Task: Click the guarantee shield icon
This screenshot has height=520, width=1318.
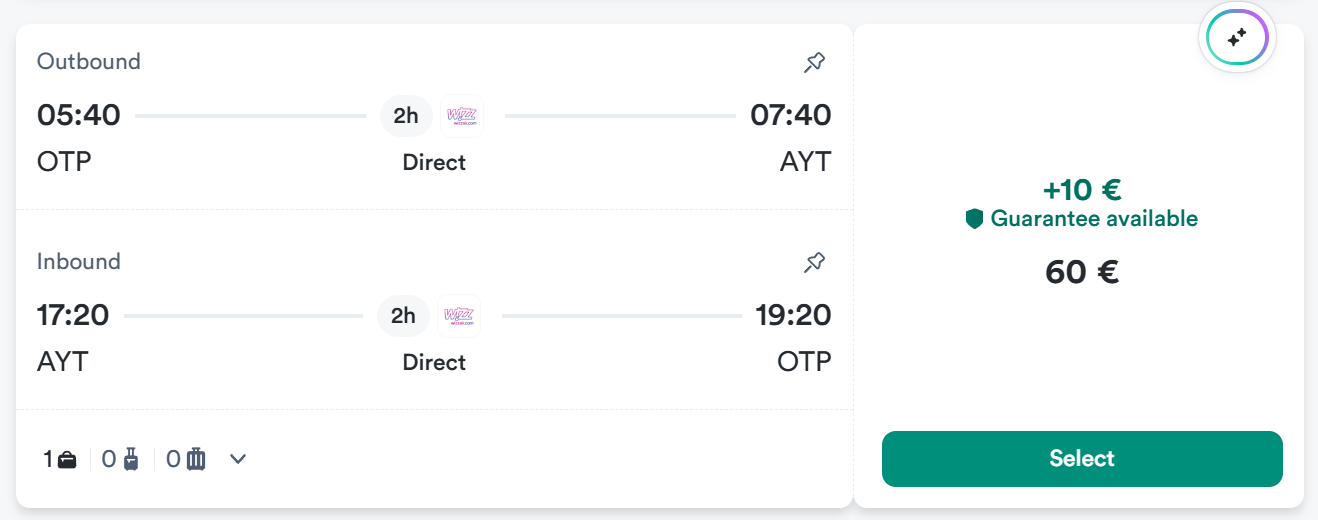Action: pos(975,219)
